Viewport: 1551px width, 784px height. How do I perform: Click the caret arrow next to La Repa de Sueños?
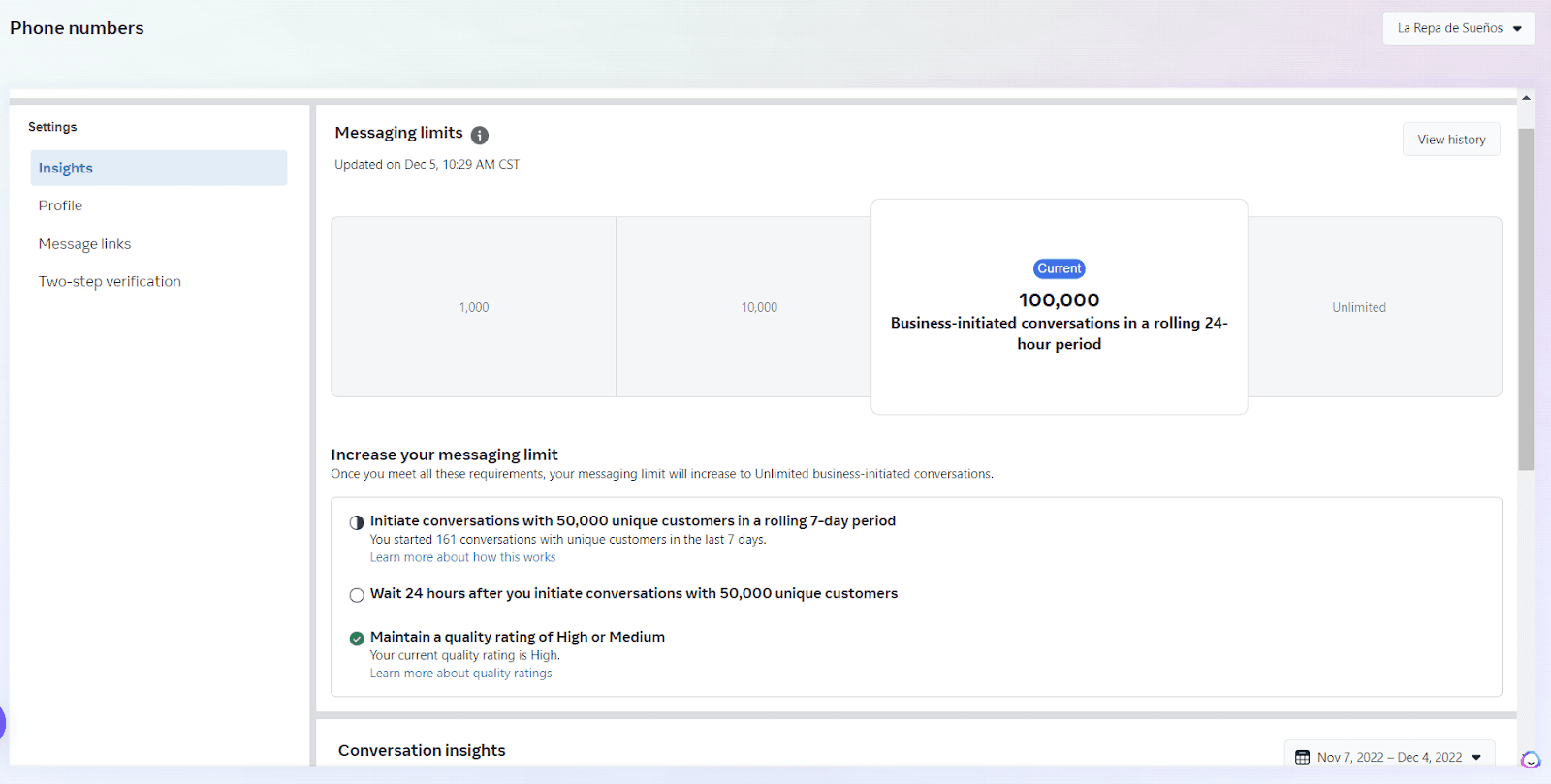(x=1517, y=29)
